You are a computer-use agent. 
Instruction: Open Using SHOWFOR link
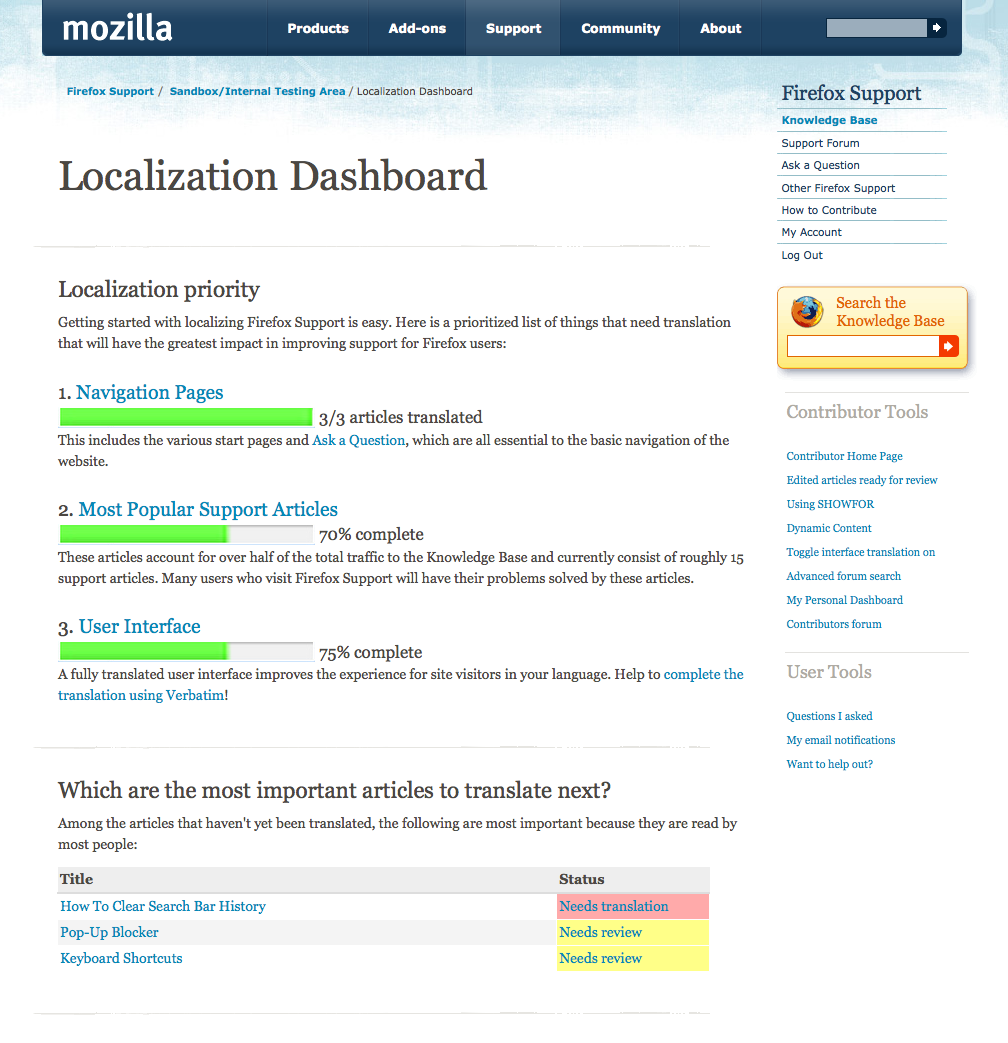pos(830,504)
